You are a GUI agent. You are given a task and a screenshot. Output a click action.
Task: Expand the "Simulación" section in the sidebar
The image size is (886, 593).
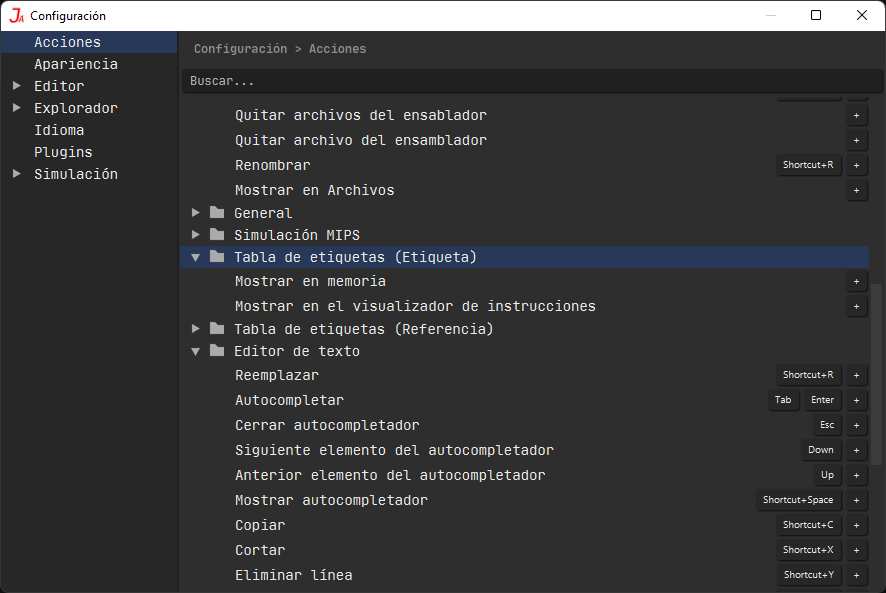(16, 174)
